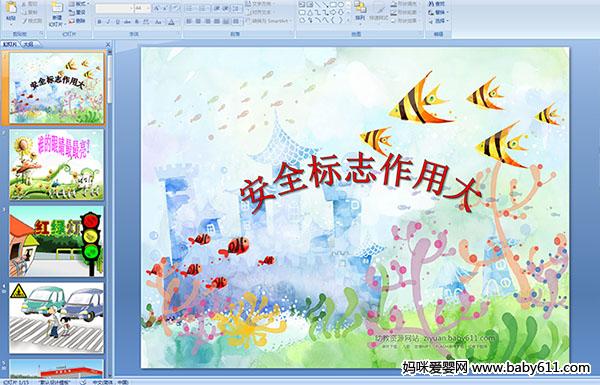This screenshot has height=385, width=600.
Task: Switch to the Outline tab in the left pane
Action: [29, 44]
